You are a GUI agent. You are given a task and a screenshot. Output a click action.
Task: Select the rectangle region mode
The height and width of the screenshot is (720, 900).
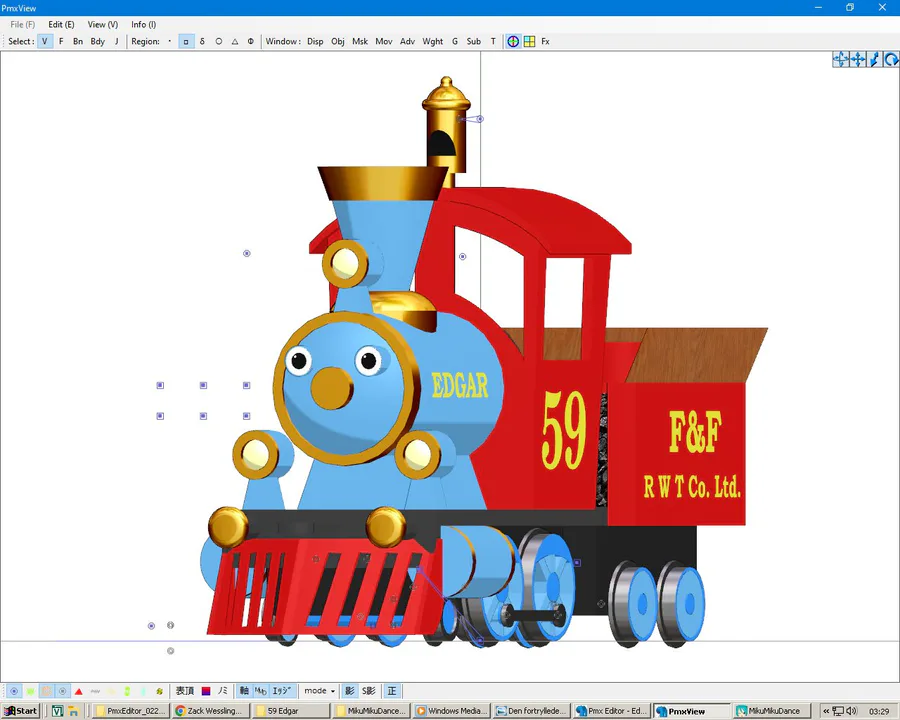pos(186,41)
